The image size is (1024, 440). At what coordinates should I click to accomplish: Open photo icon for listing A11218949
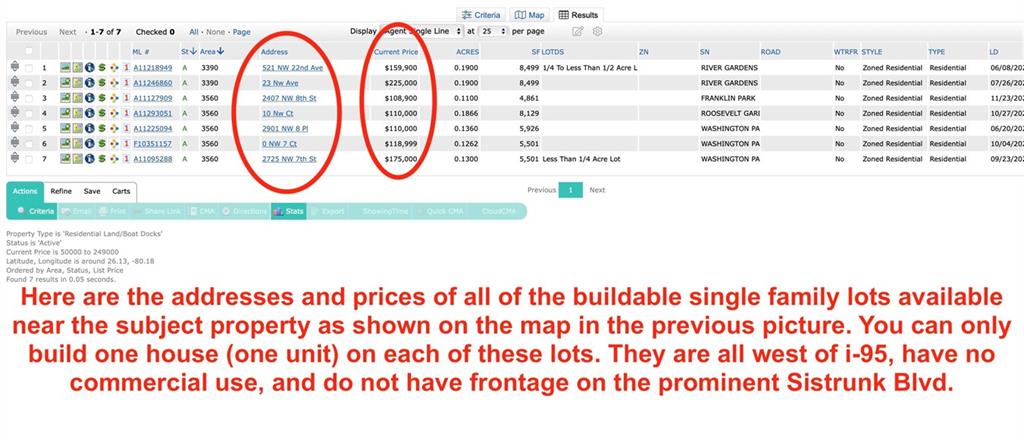tap(65, 68)
